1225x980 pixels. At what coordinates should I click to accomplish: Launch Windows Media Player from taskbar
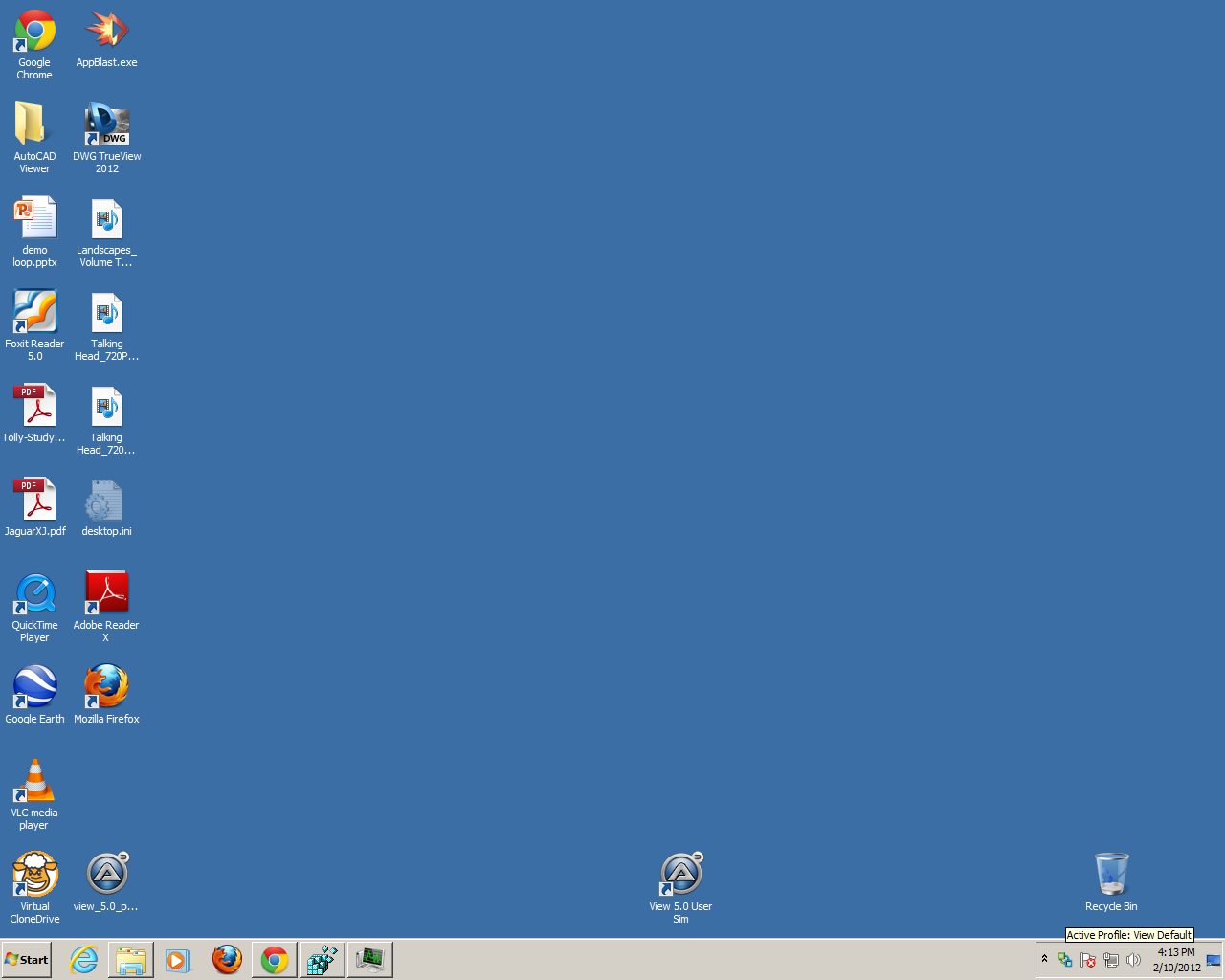tap(179, 960)
